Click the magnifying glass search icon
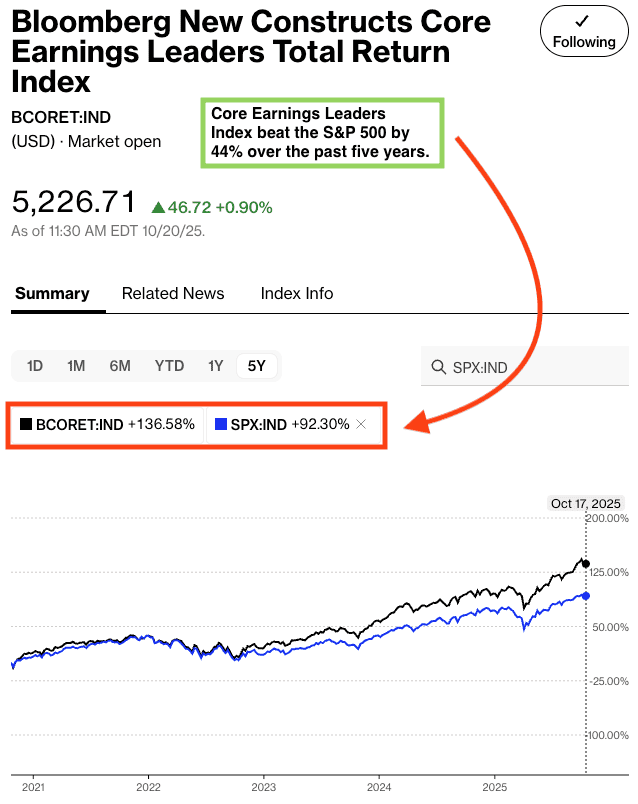 pyautogui.click(x=438, y=367)
